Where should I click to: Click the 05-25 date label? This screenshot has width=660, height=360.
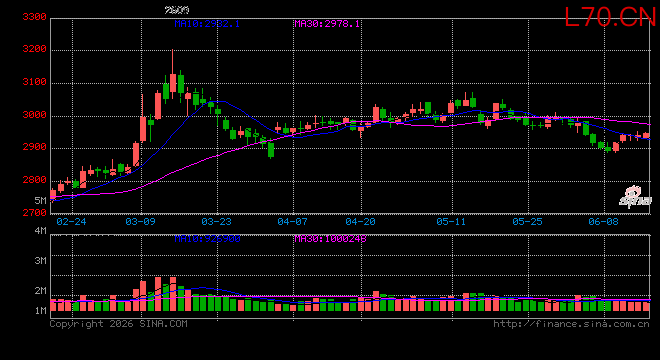(527, 221)
